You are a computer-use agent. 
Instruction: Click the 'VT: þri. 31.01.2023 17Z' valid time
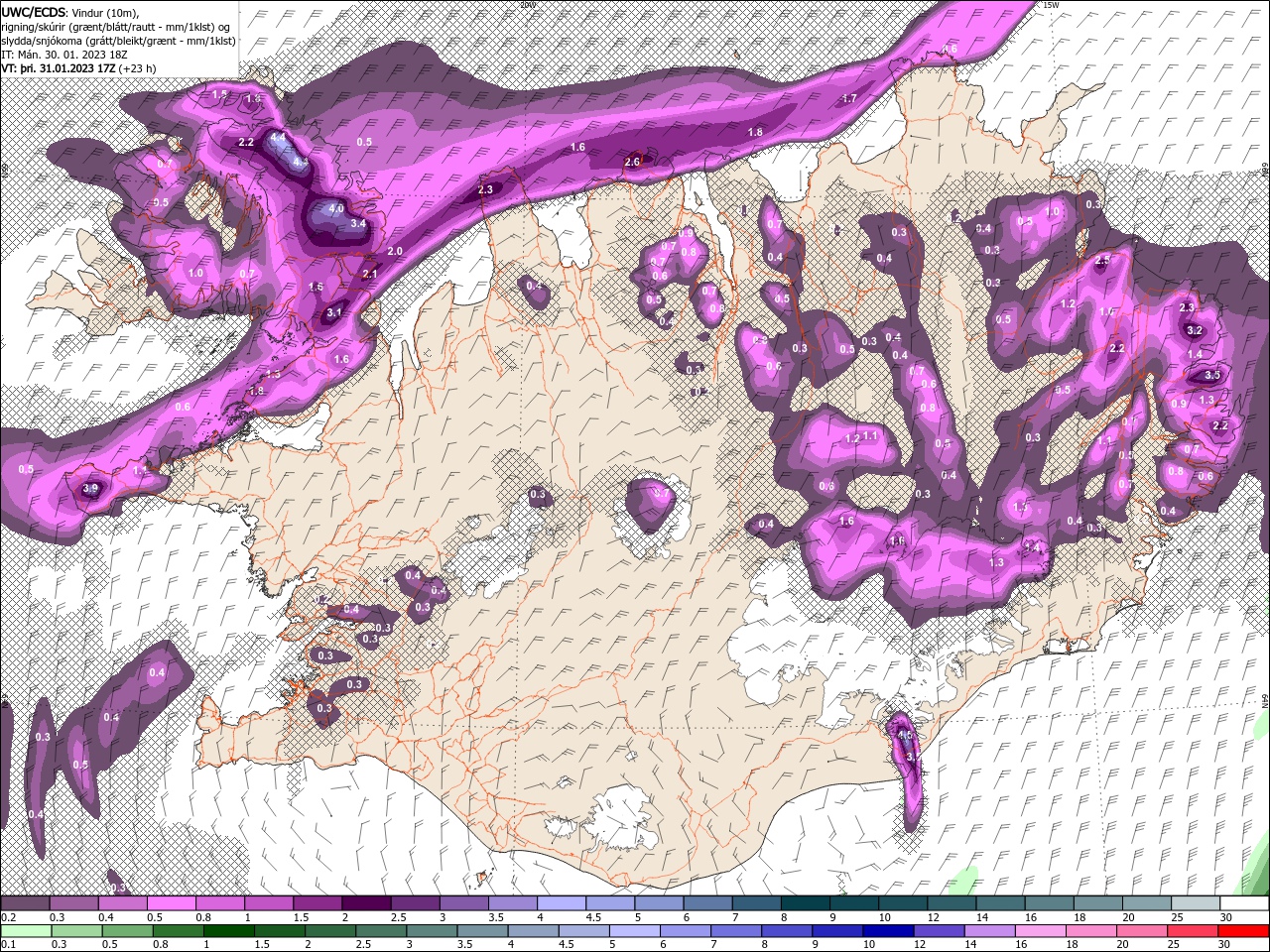point(59,69)
